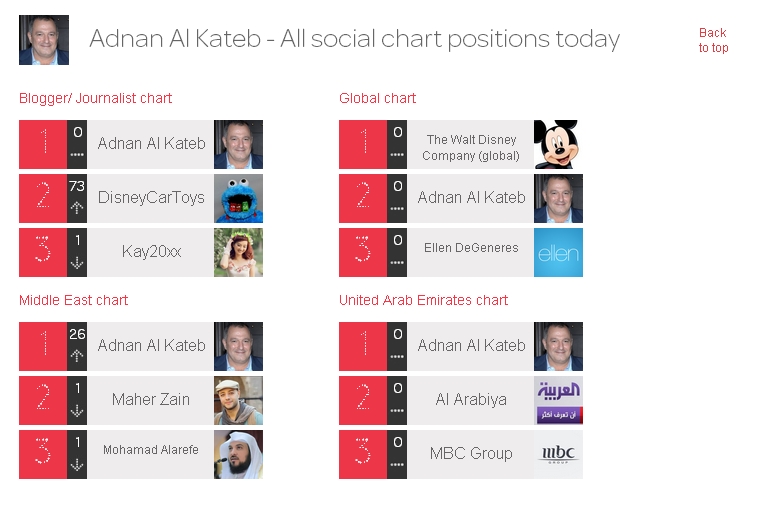Viewport: 765px width, 527px height.
Task: Open the United Arab Emirates chart heading
Action: (x=423, y=300)
